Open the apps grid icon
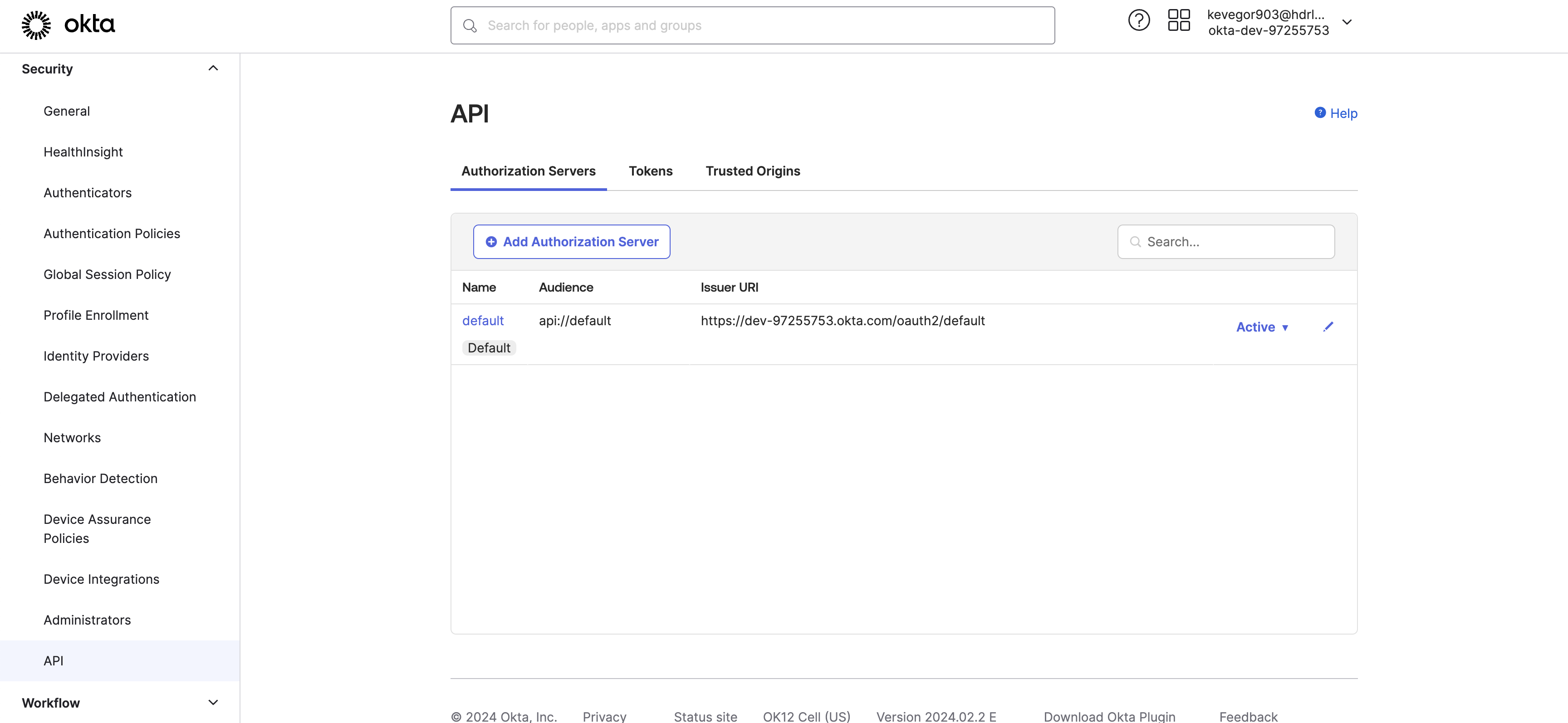Image resolution: width=1568 pixels, height=723 pixels. tap(1178, 20)
